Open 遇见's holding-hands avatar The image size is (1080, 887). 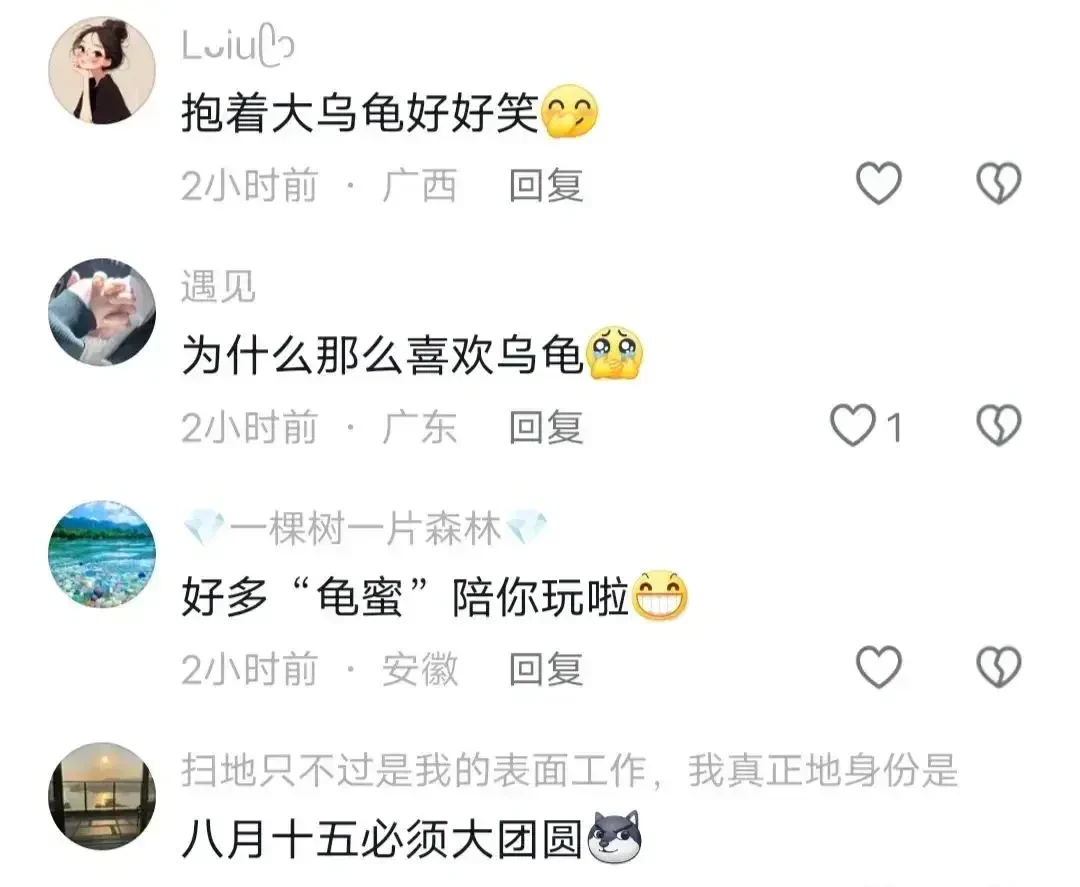coord(102,312)
